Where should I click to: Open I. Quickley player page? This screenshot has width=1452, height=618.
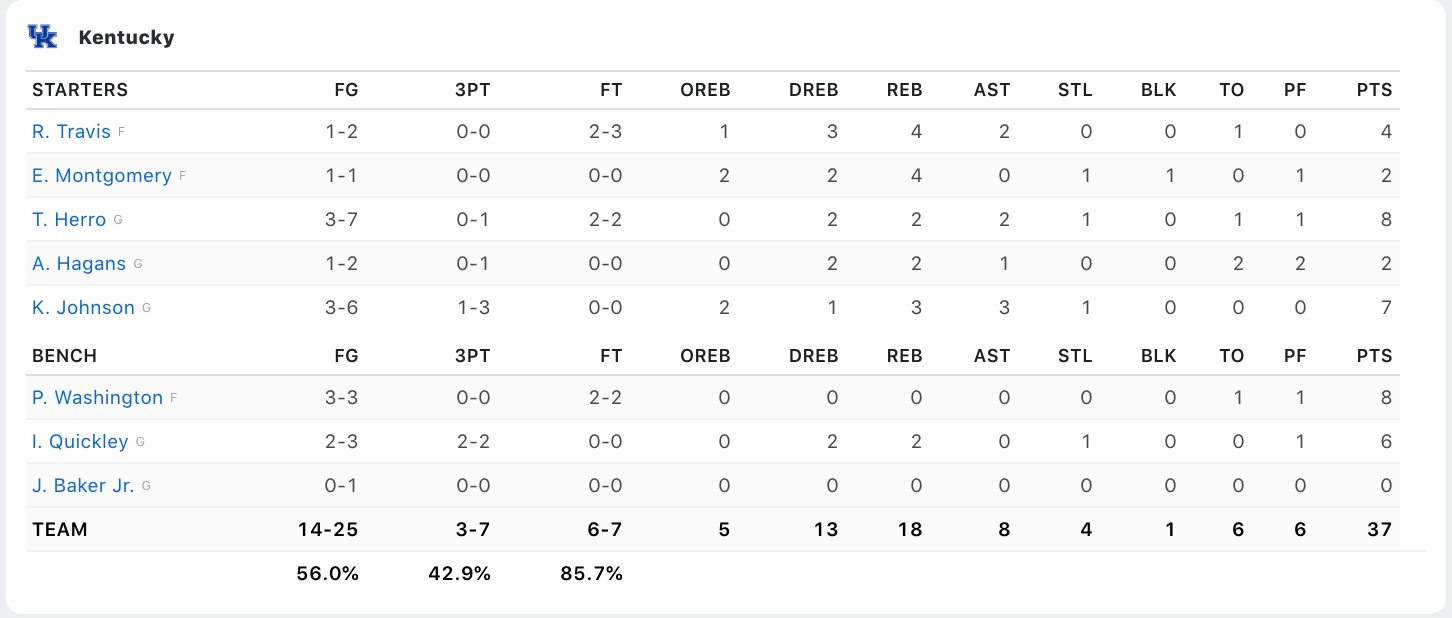(x=80, y=442)
